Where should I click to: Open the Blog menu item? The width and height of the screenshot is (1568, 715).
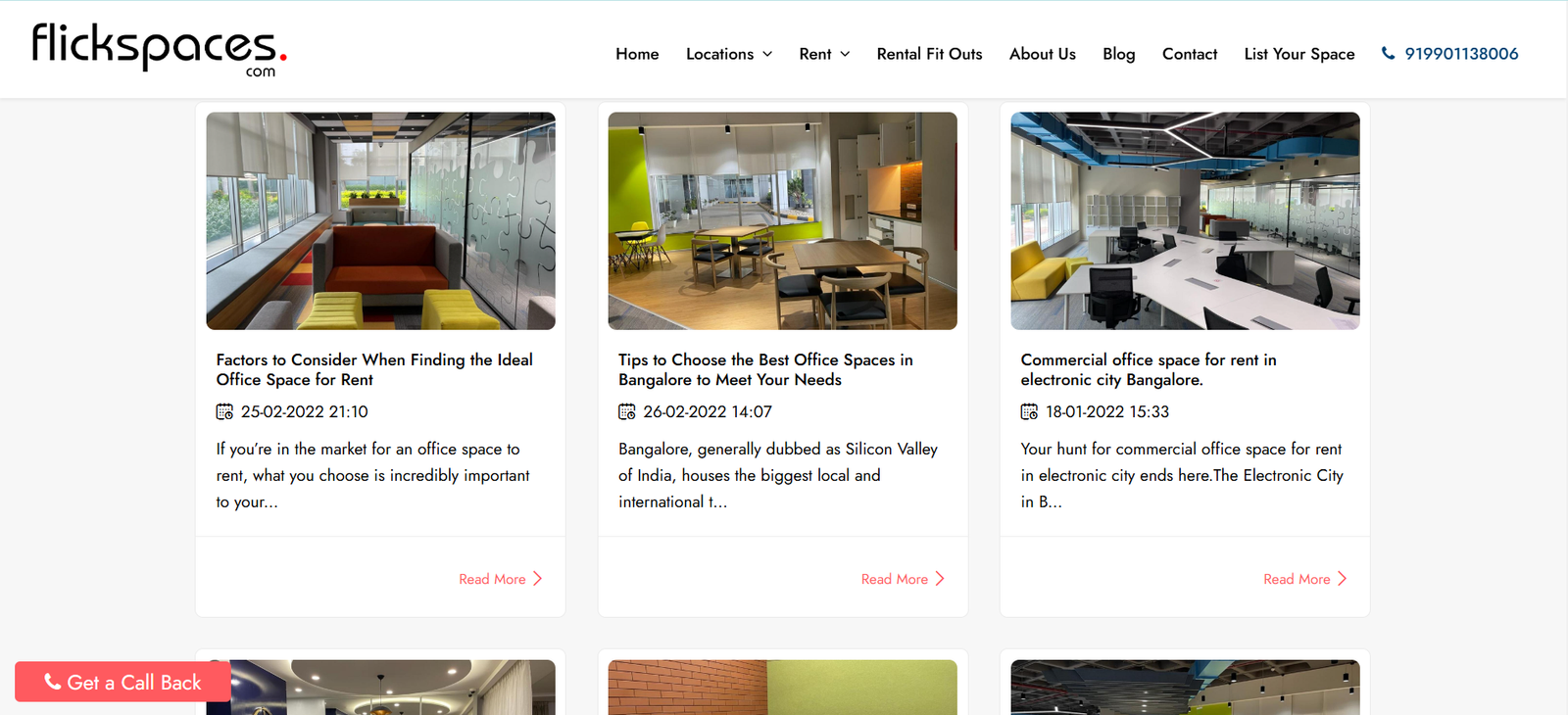pyautogui.click(x=1118, y=54)
